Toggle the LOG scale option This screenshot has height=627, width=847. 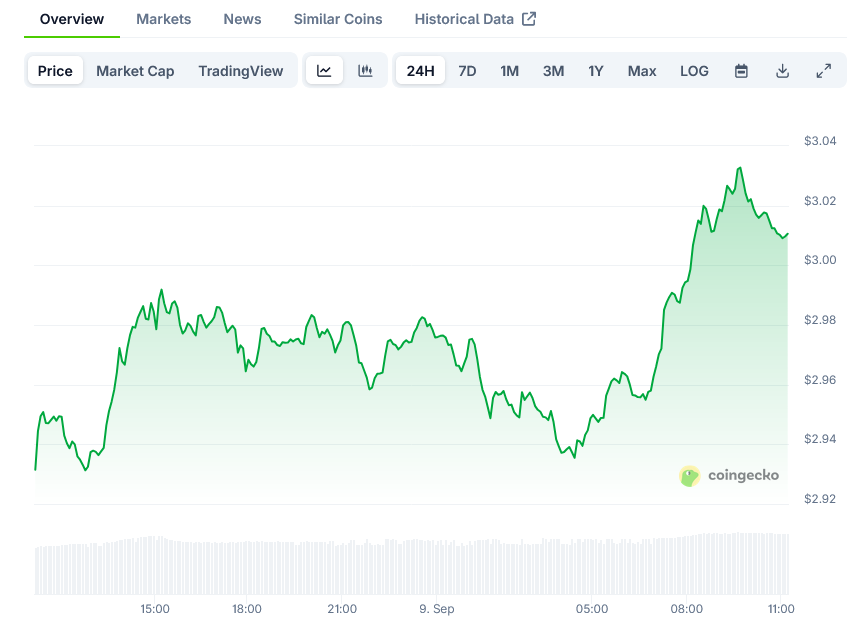(694, 71)
